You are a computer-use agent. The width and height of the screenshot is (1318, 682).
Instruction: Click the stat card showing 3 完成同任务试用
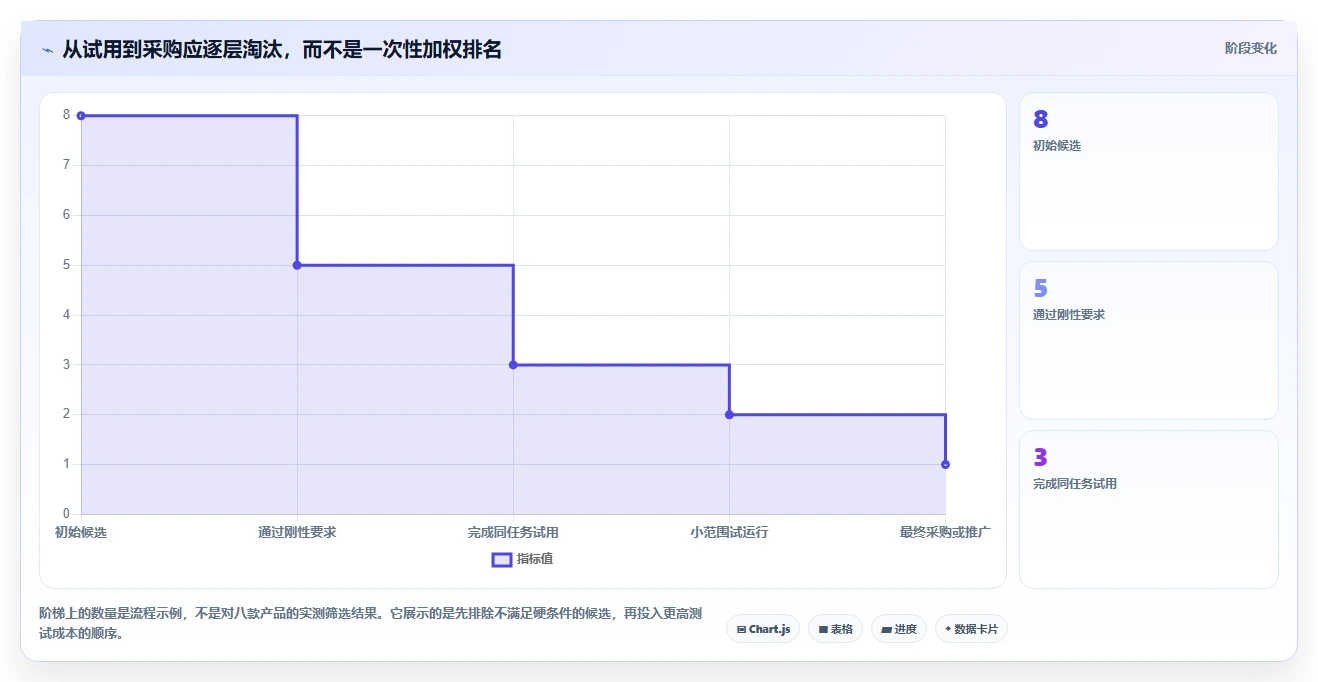coord(1148,509)
